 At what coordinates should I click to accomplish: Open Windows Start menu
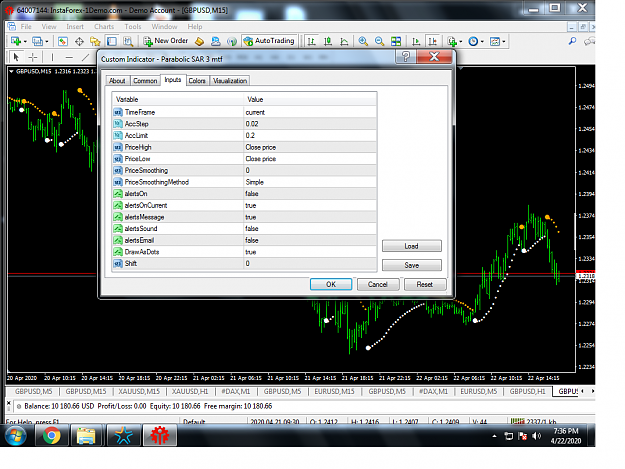(16, 436)
